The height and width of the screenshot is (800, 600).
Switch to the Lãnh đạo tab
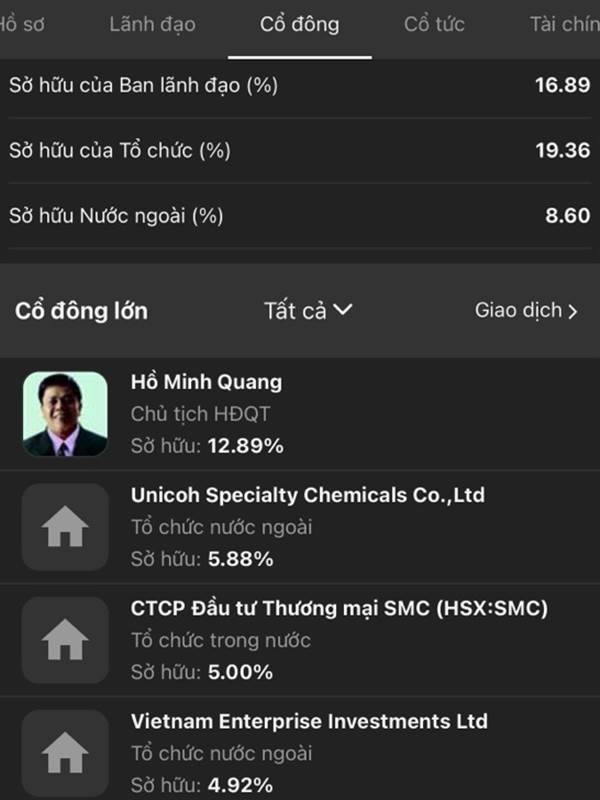coord(152,24)
